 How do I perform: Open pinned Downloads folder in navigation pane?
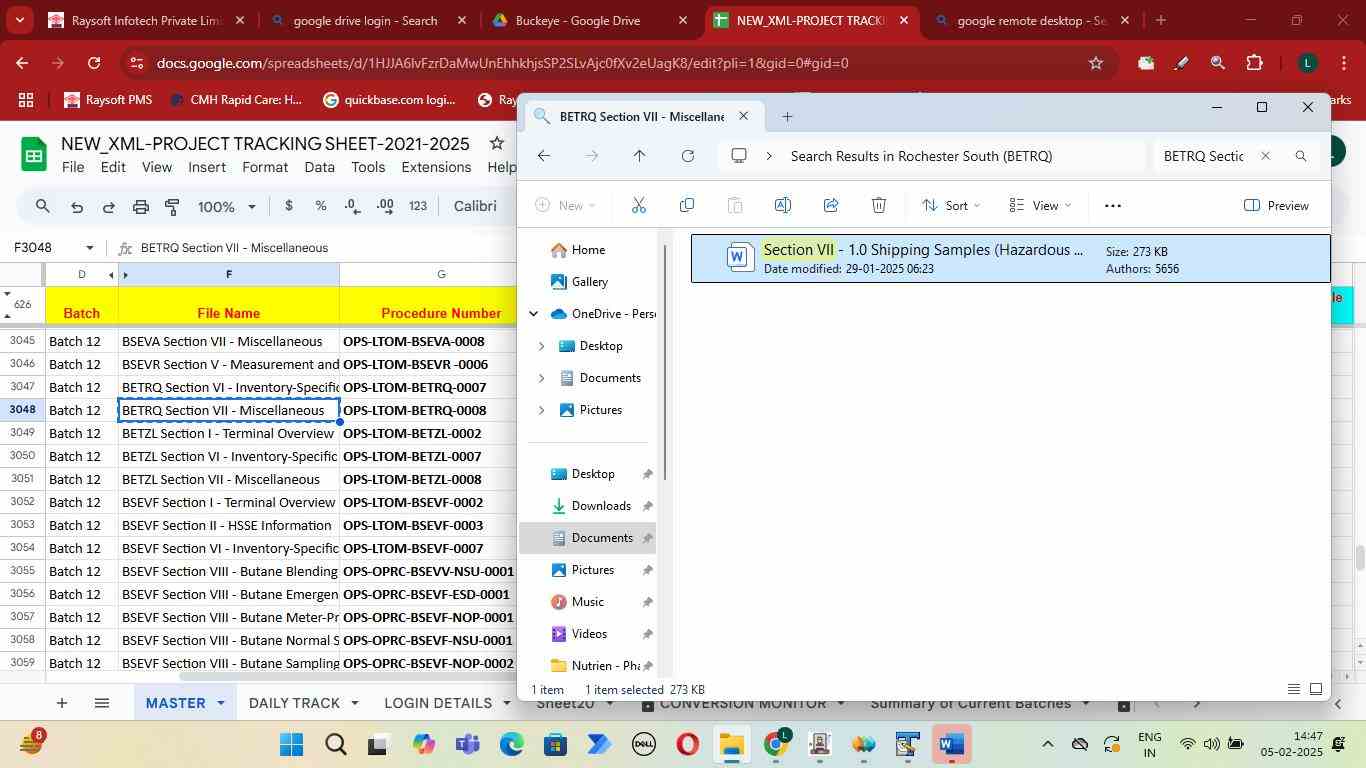[601, 506]
